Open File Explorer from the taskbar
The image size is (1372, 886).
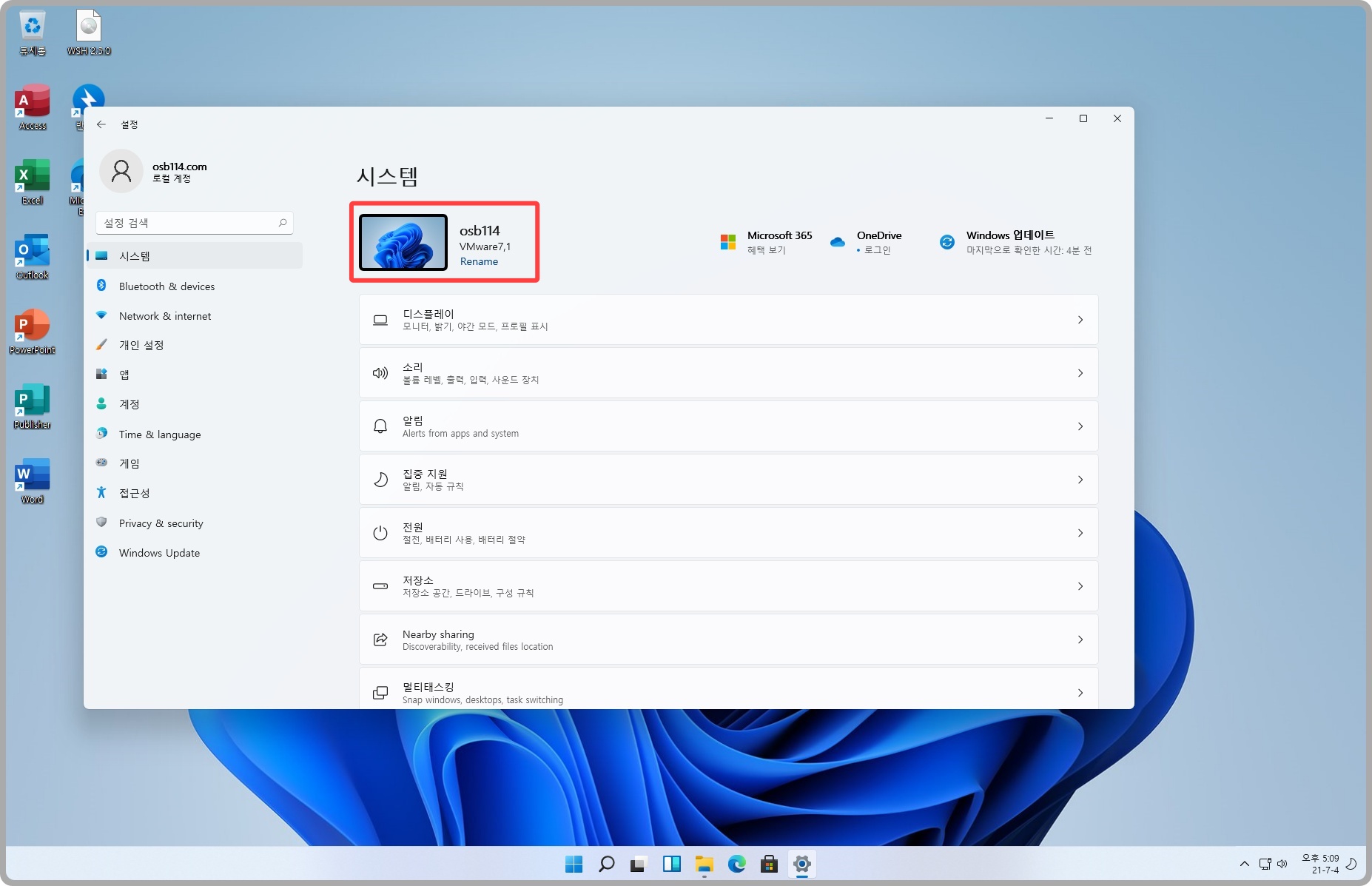704,864
